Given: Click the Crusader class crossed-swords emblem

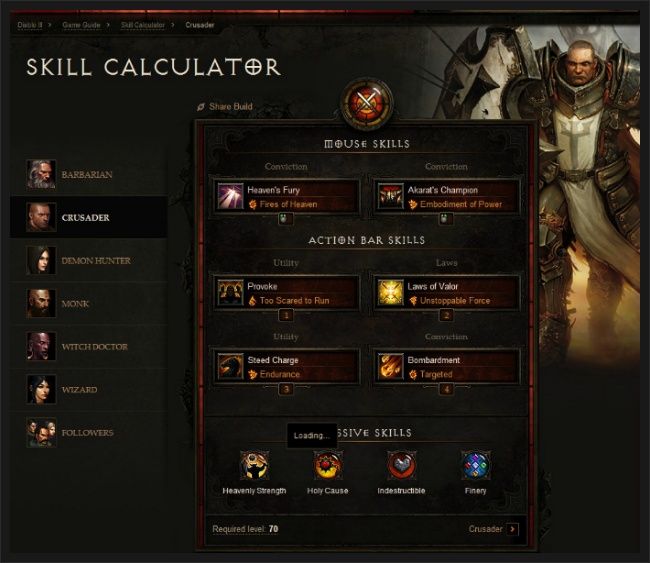Looking at the screenshot, I should [x=367, y=102].
